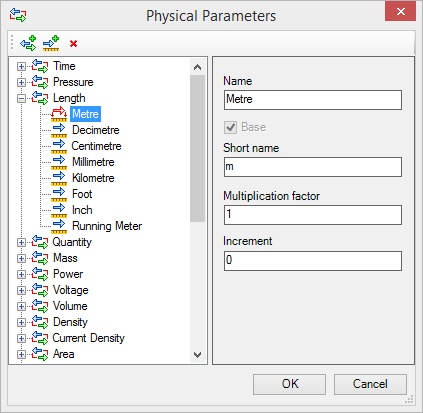Expand the Current Density node
Viewport: 423px width, 413px height.
(21, 338)
